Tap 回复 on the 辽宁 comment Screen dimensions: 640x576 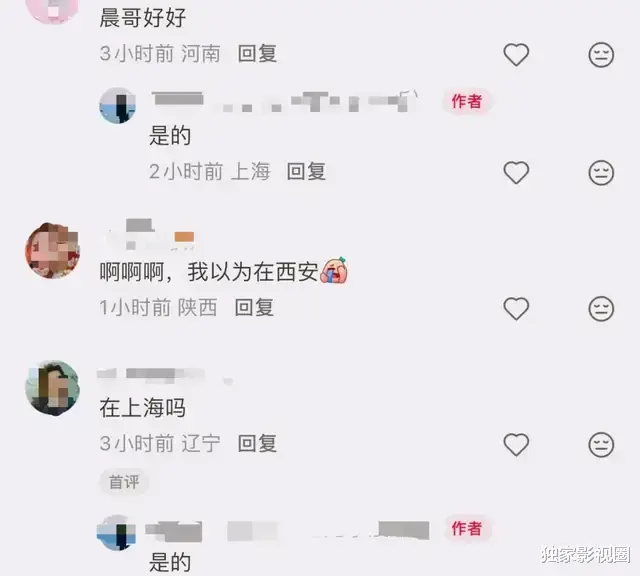pos(257,443)
